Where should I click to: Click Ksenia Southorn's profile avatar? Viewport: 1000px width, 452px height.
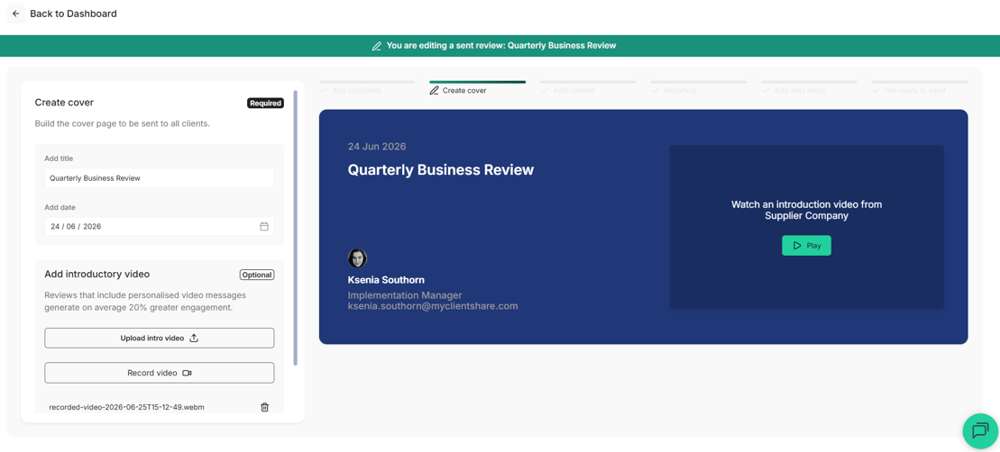[357, 258]
